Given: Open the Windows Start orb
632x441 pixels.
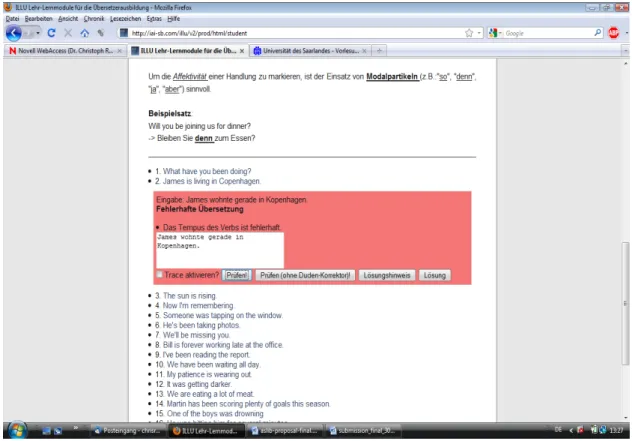Looking at the screenshot, I should [x=17, y=430].
